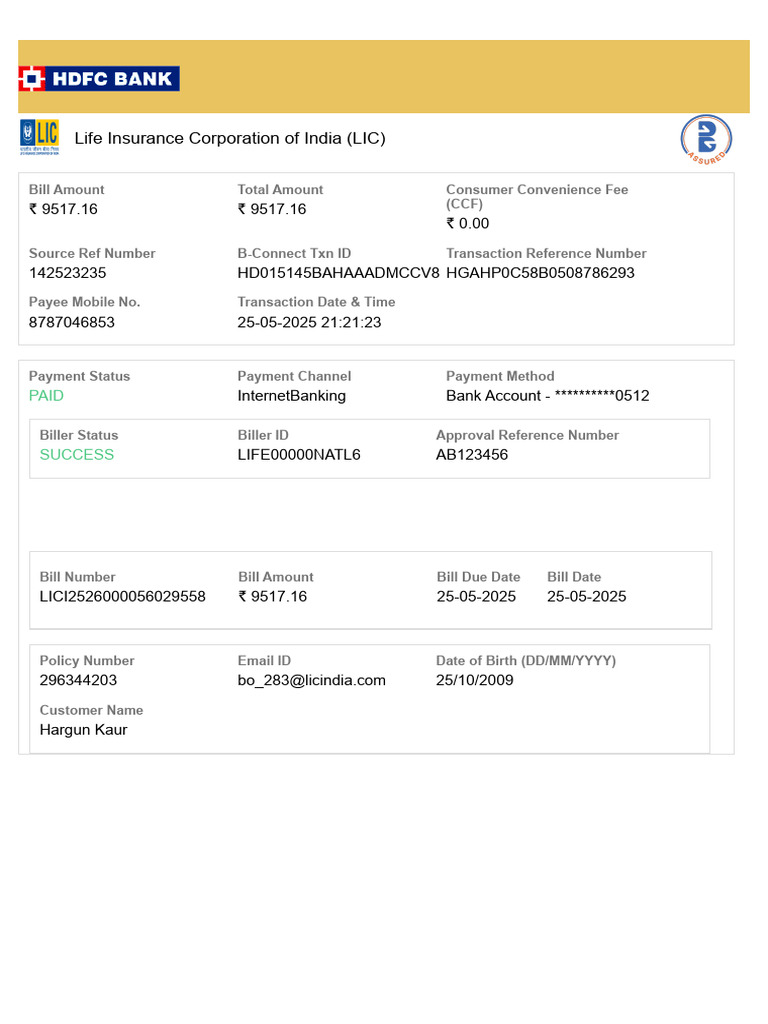Select Bill Due Date value
The width and height of the screenshot is (768, 1024).
tap(476, 596)
